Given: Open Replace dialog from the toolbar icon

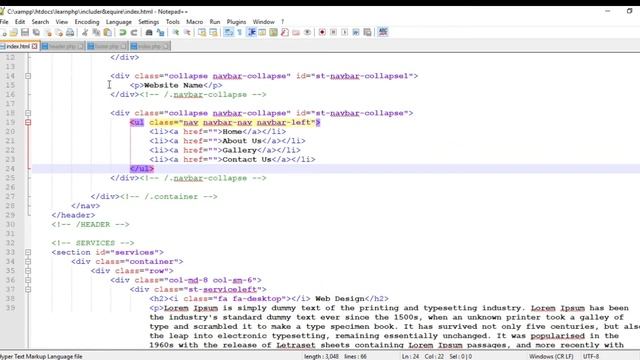Looking at the screenshot, I should point(160,32).
